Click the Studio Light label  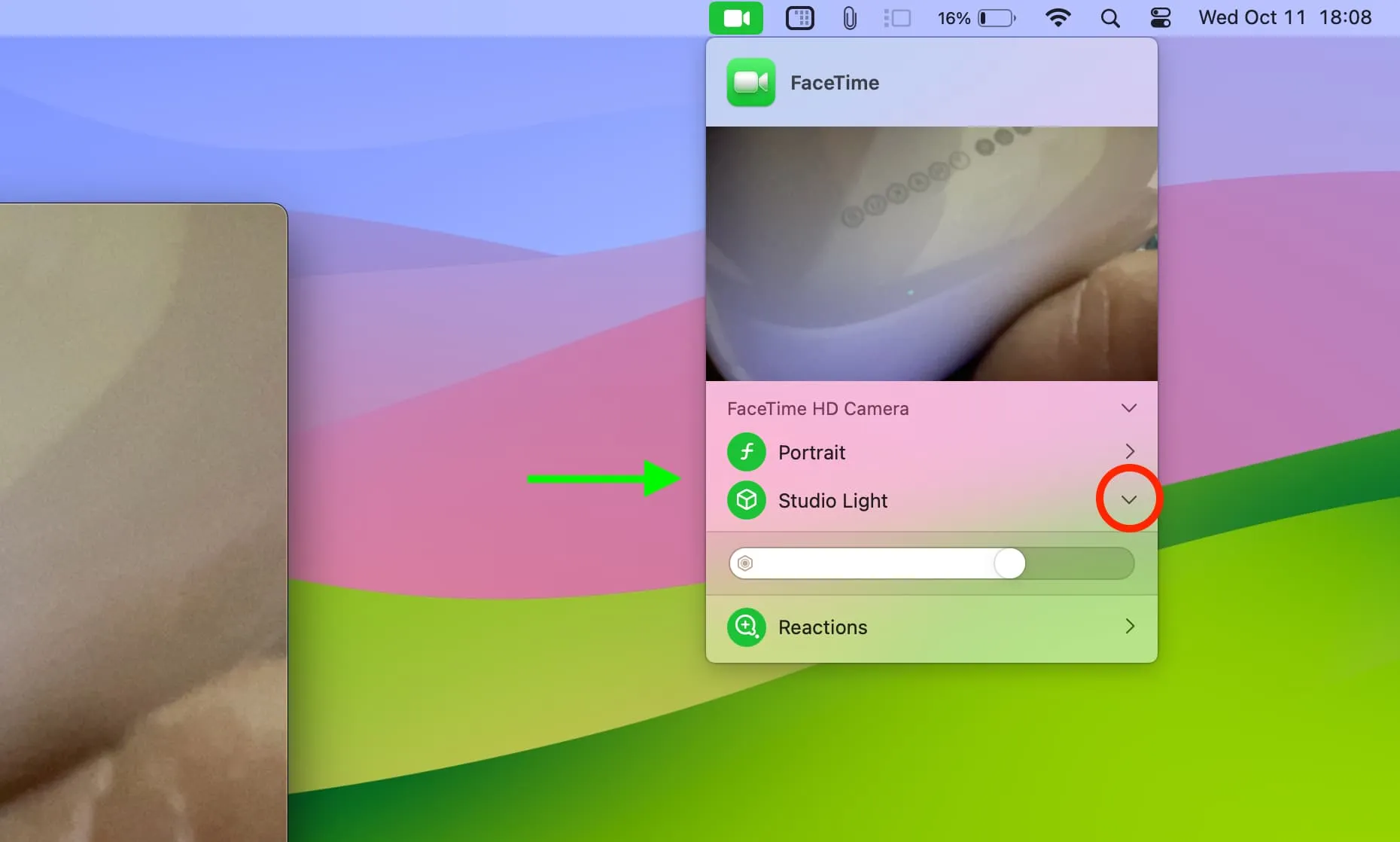tap(832, 501)
